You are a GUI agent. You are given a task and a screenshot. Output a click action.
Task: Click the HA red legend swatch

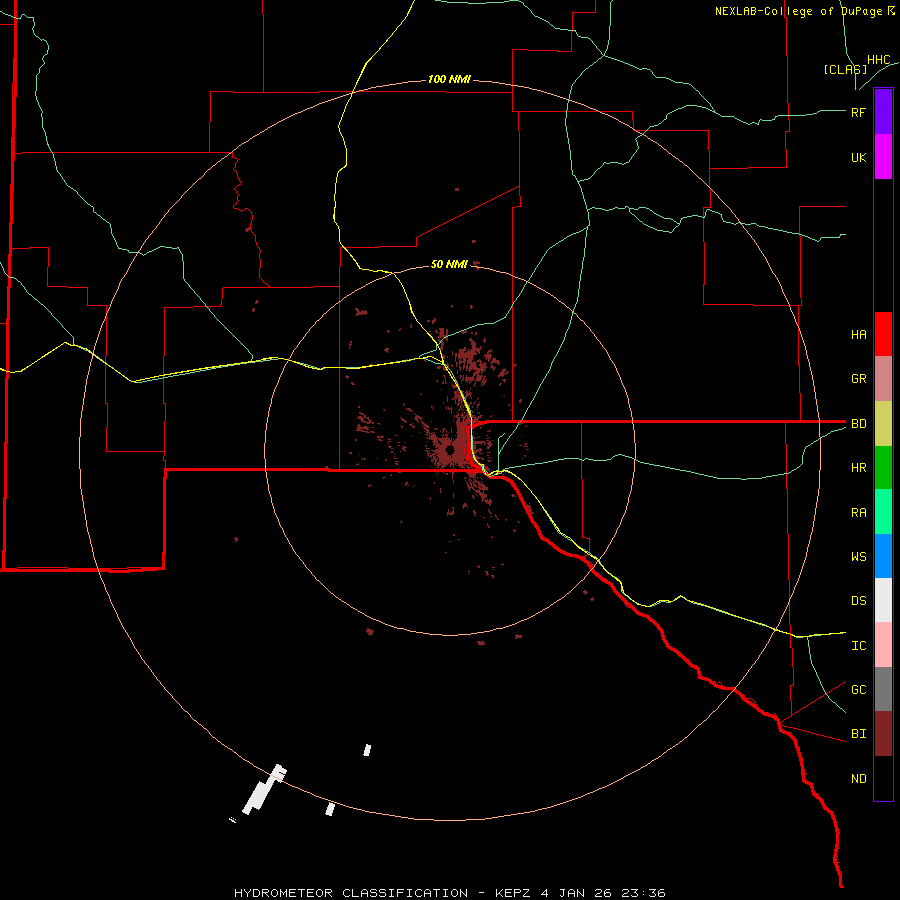(x=883, y=334)
